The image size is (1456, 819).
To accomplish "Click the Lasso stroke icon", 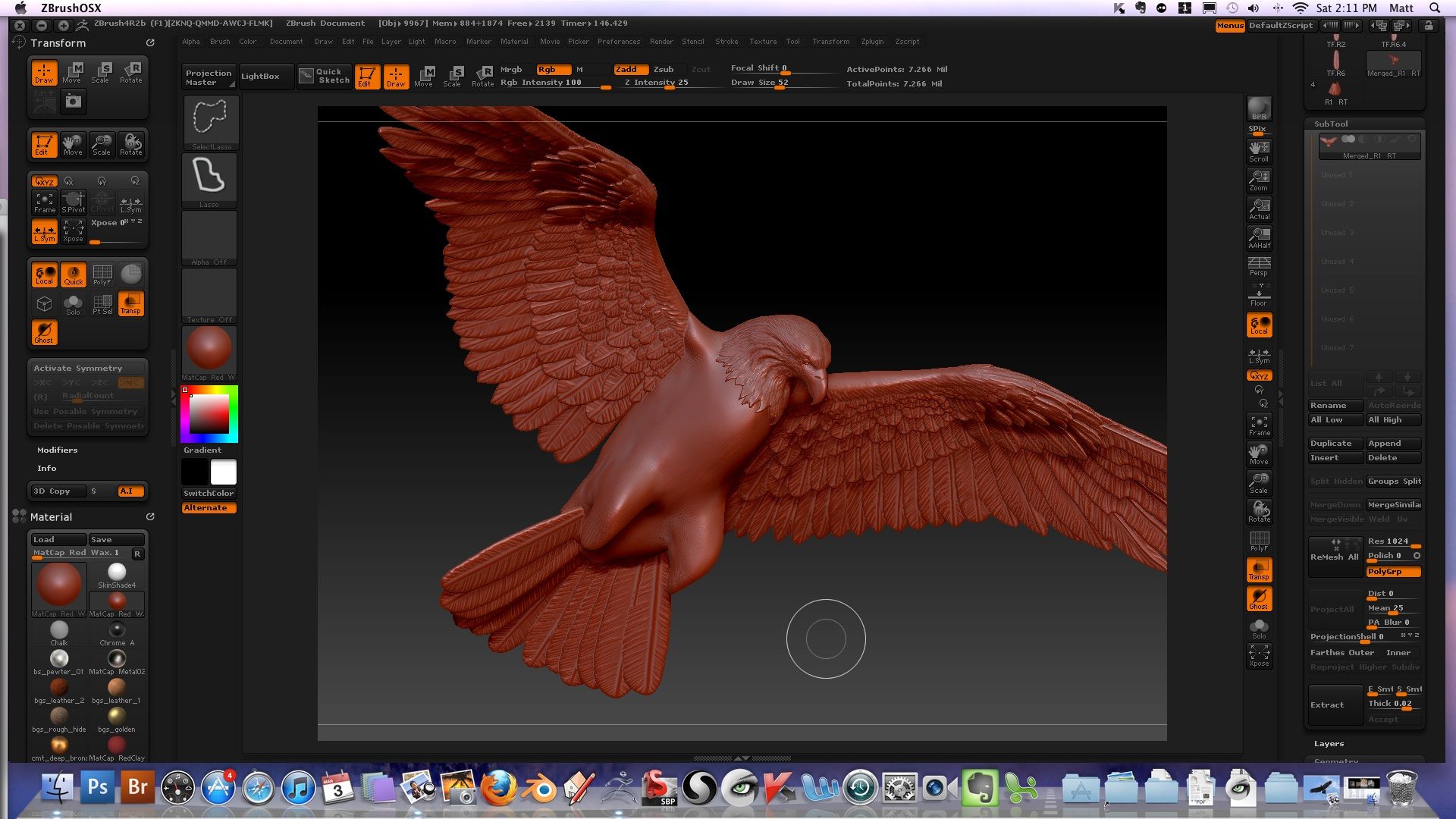I will coord(209,177).
